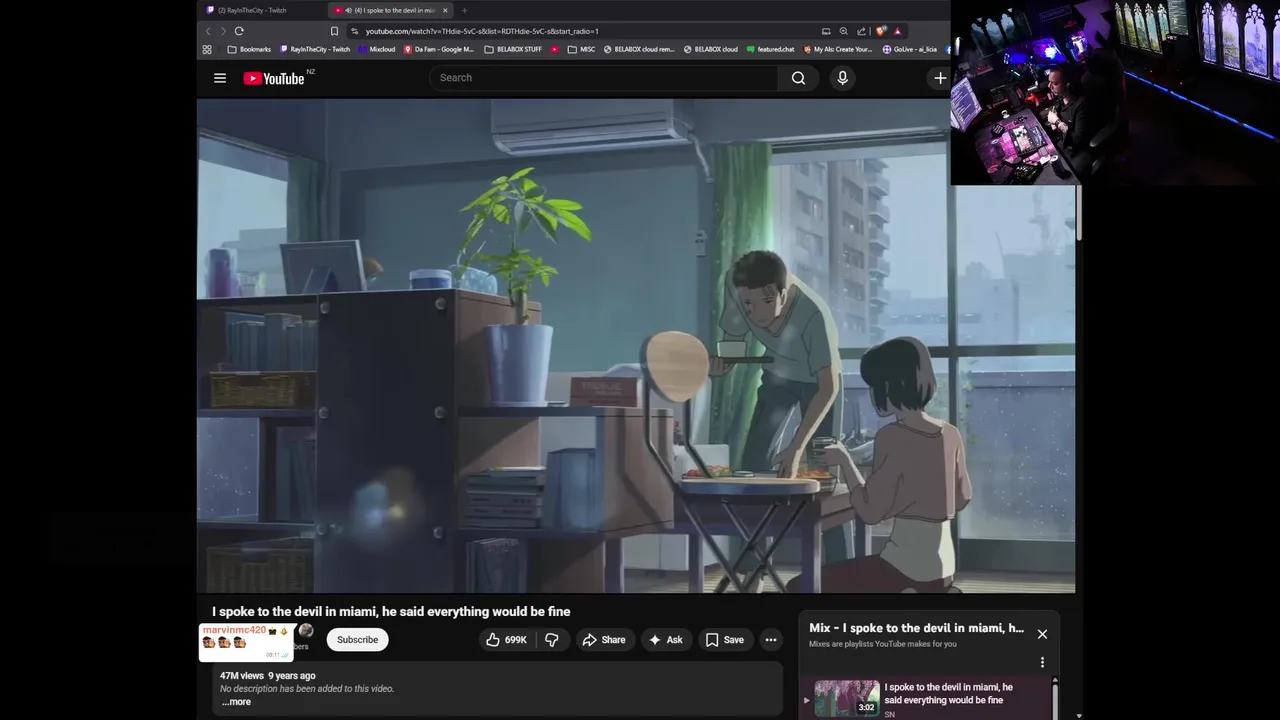Screen dimensions: 1280x720
Task: Dislike the video with thumbs down
Action: click(551, 640)
